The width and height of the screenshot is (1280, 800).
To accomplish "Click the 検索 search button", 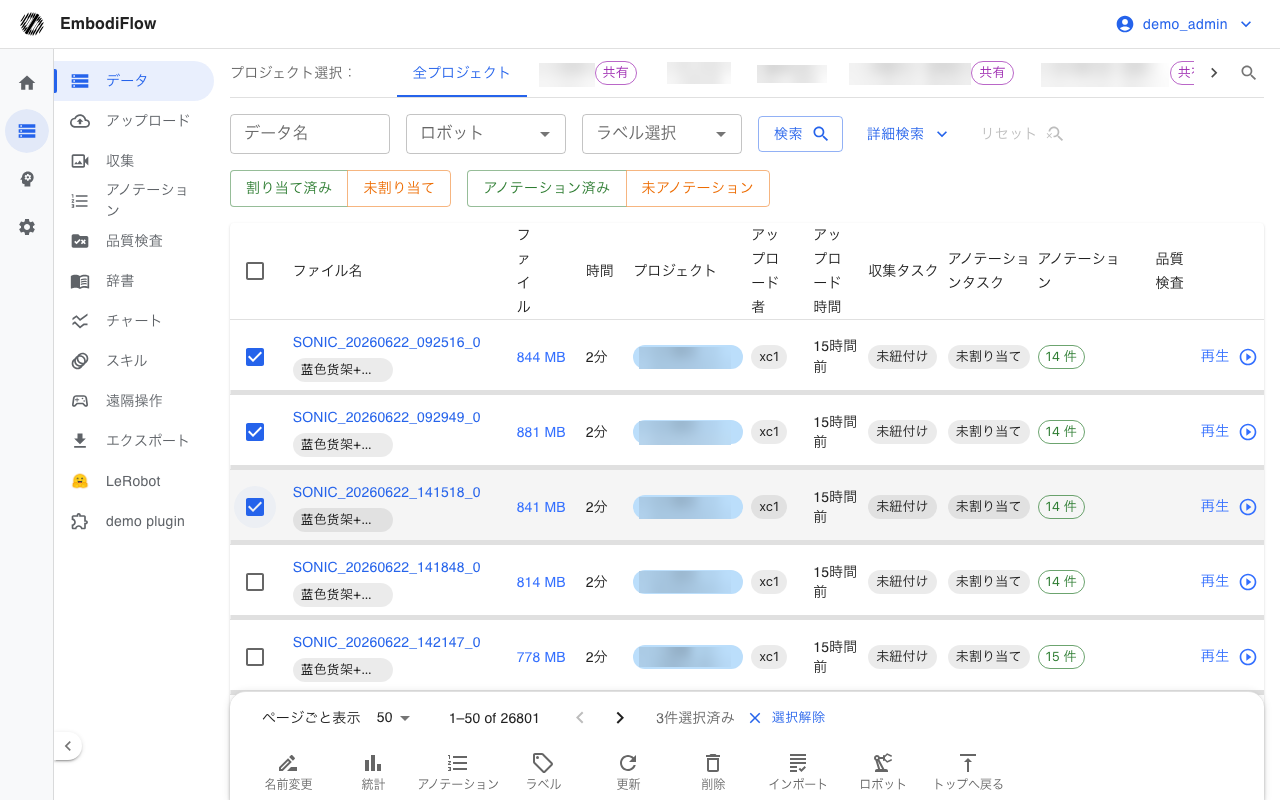I will click(800, 134).
